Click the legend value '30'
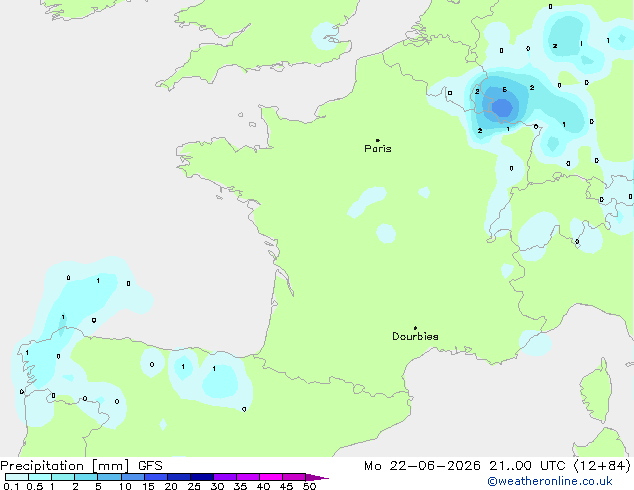Image resolution: width=634 pixels, height=490 pixels. pos(217,486)
